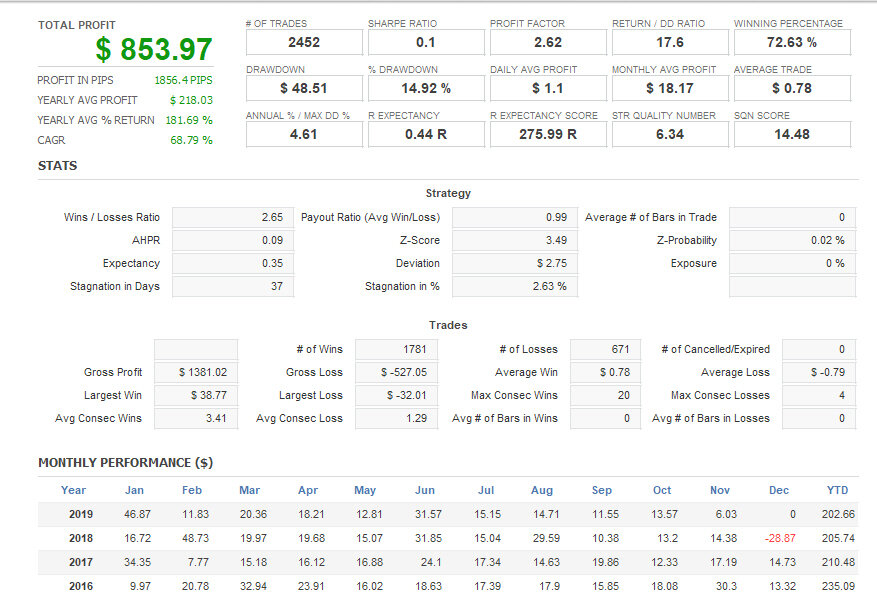This screenshot has width=877, height=616.
Task: Click the Payout Ratio field showing 0.99
Action: point(515,217)
